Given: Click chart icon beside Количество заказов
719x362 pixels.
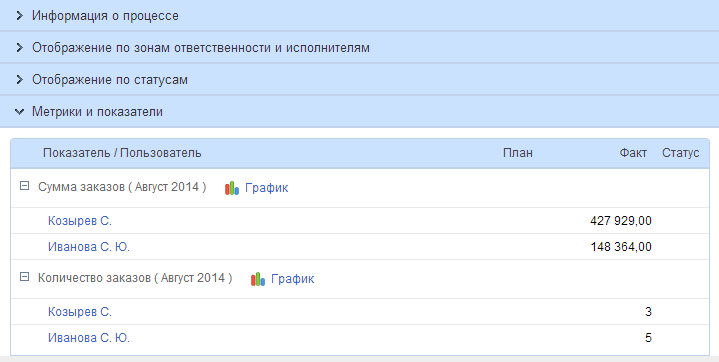Looking at the screenshot, I should (258, 279).
